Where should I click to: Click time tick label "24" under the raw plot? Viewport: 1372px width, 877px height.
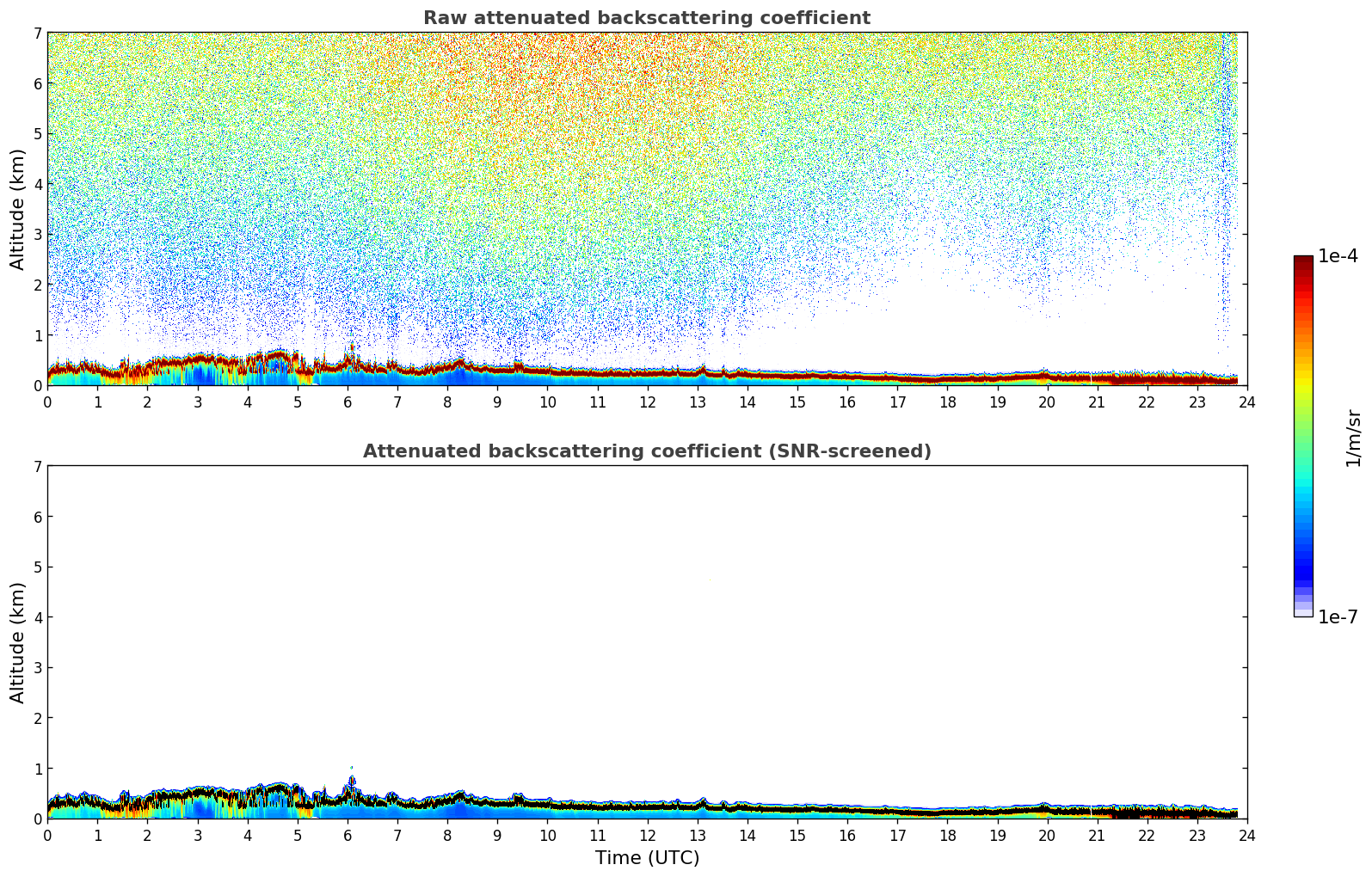[x=1247, y=402]
